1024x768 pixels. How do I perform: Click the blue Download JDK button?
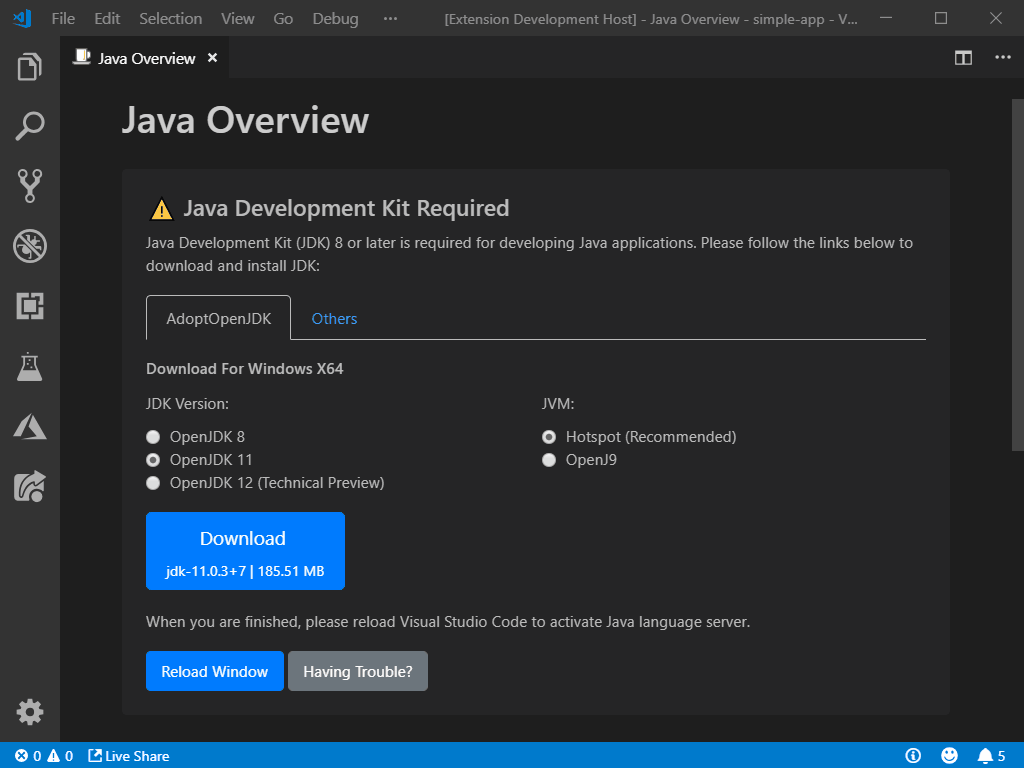[245, 551]
